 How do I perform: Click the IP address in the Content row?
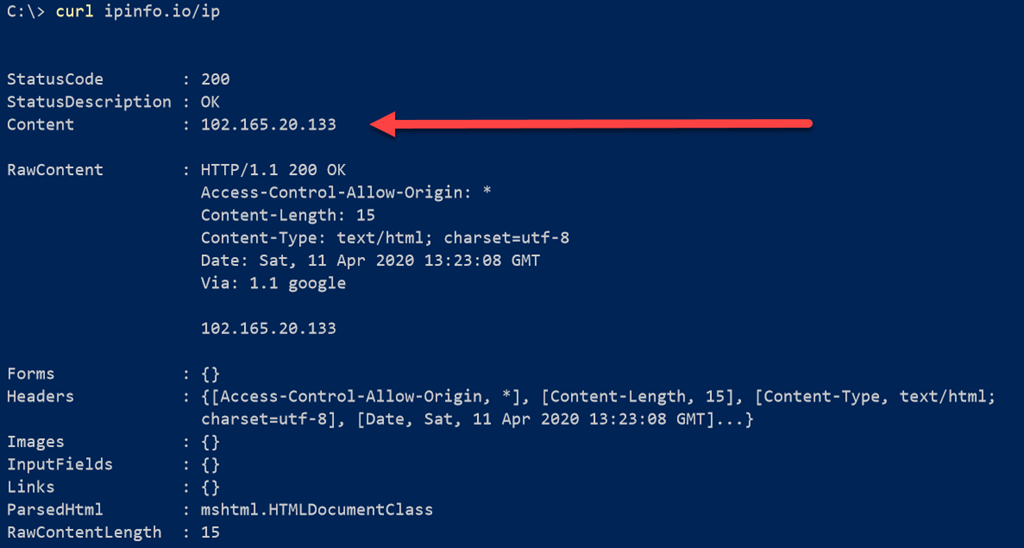[x=268, y=125]
